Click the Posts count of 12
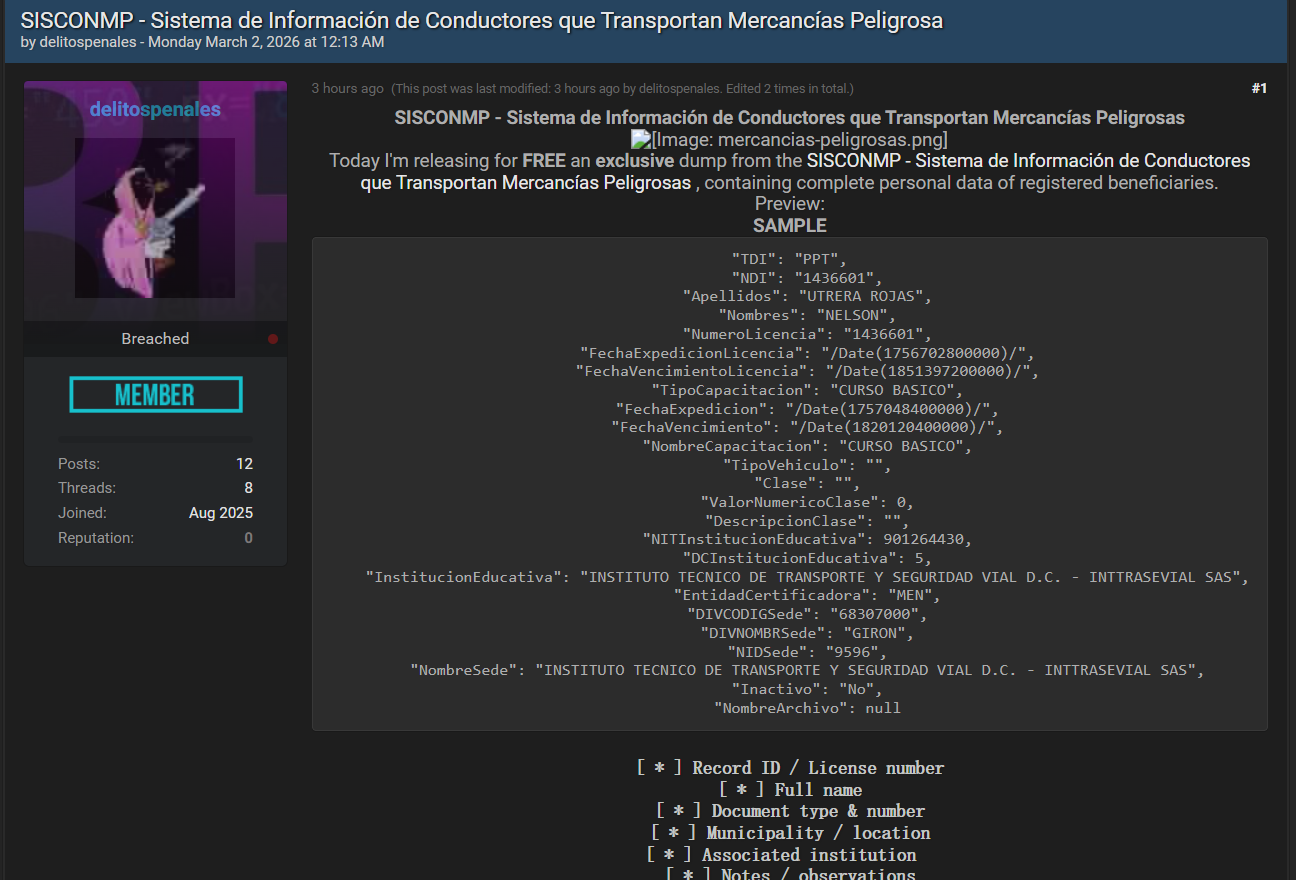This screenshot has height=880, width=1296. point(244,464)
